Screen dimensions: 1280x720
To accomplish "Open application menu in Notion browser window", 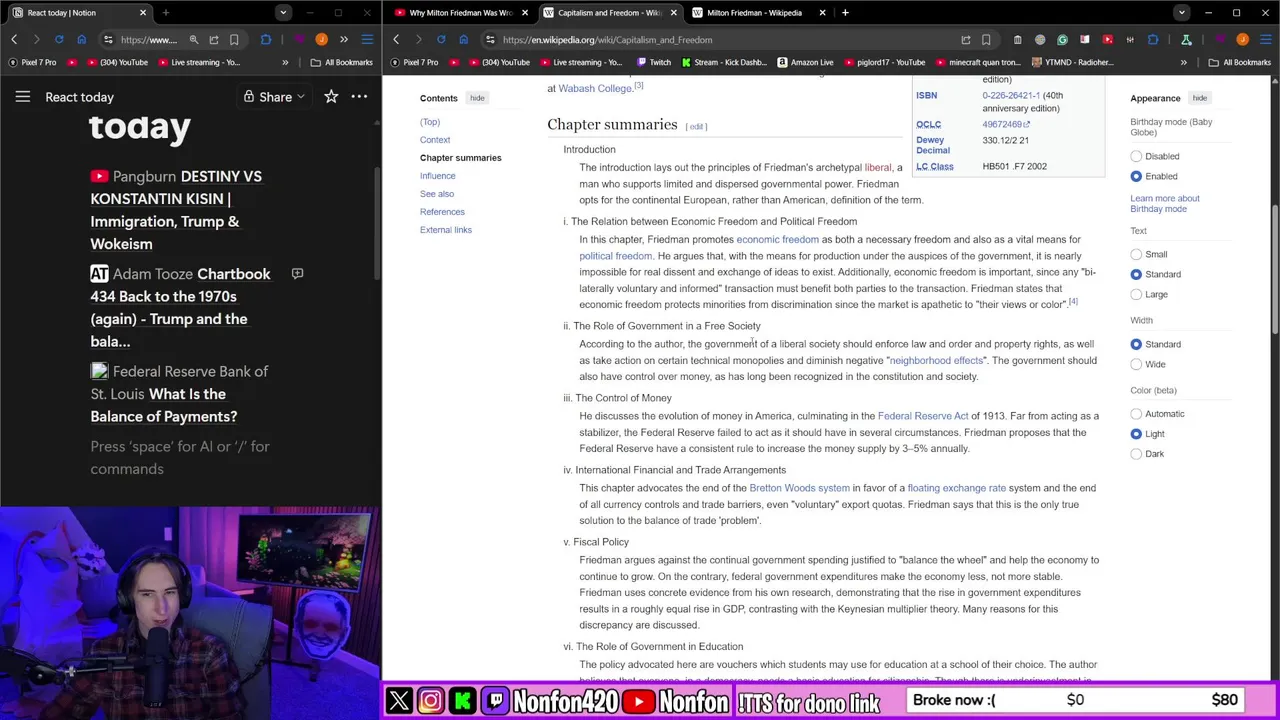I will point(367,40).
